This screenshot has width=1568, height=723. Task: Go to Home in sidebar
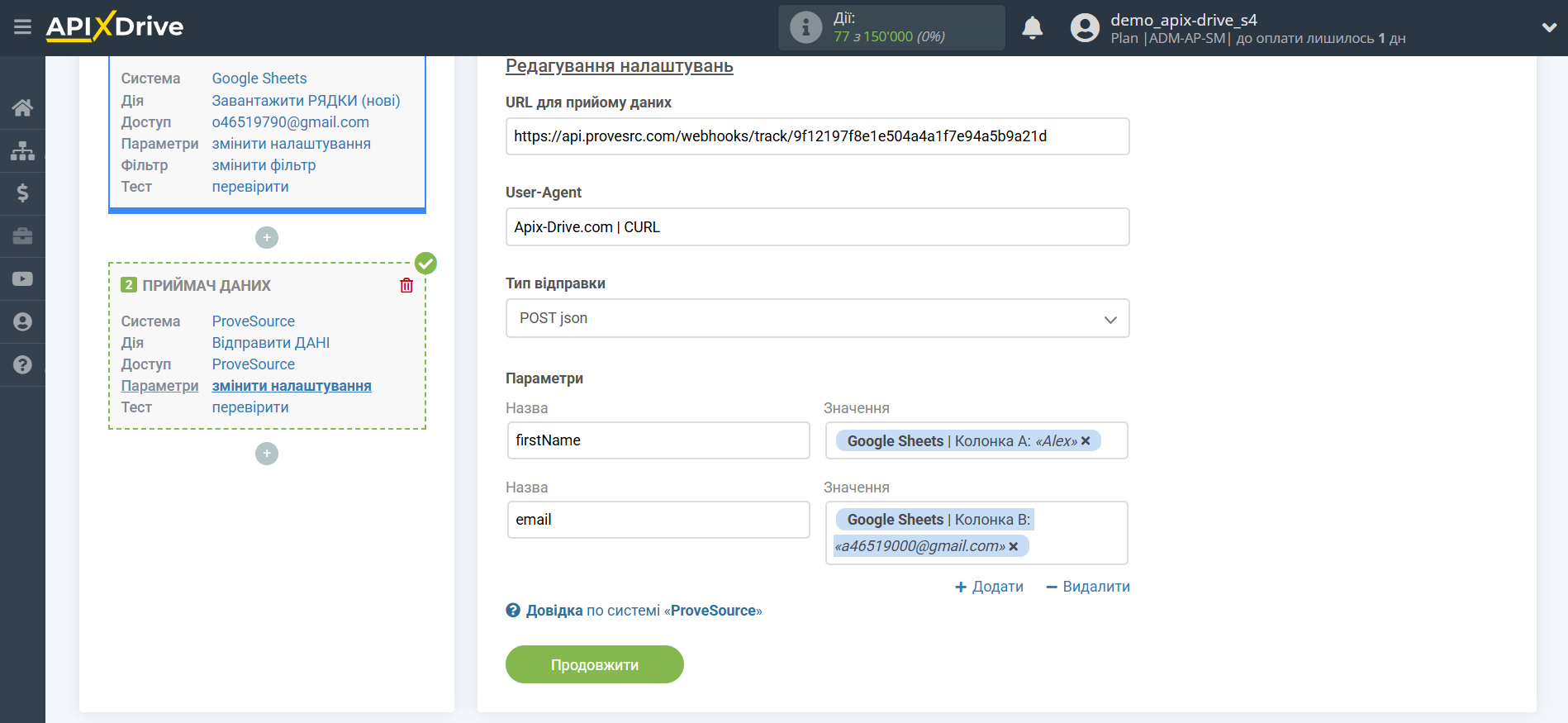tap(22, 107)
